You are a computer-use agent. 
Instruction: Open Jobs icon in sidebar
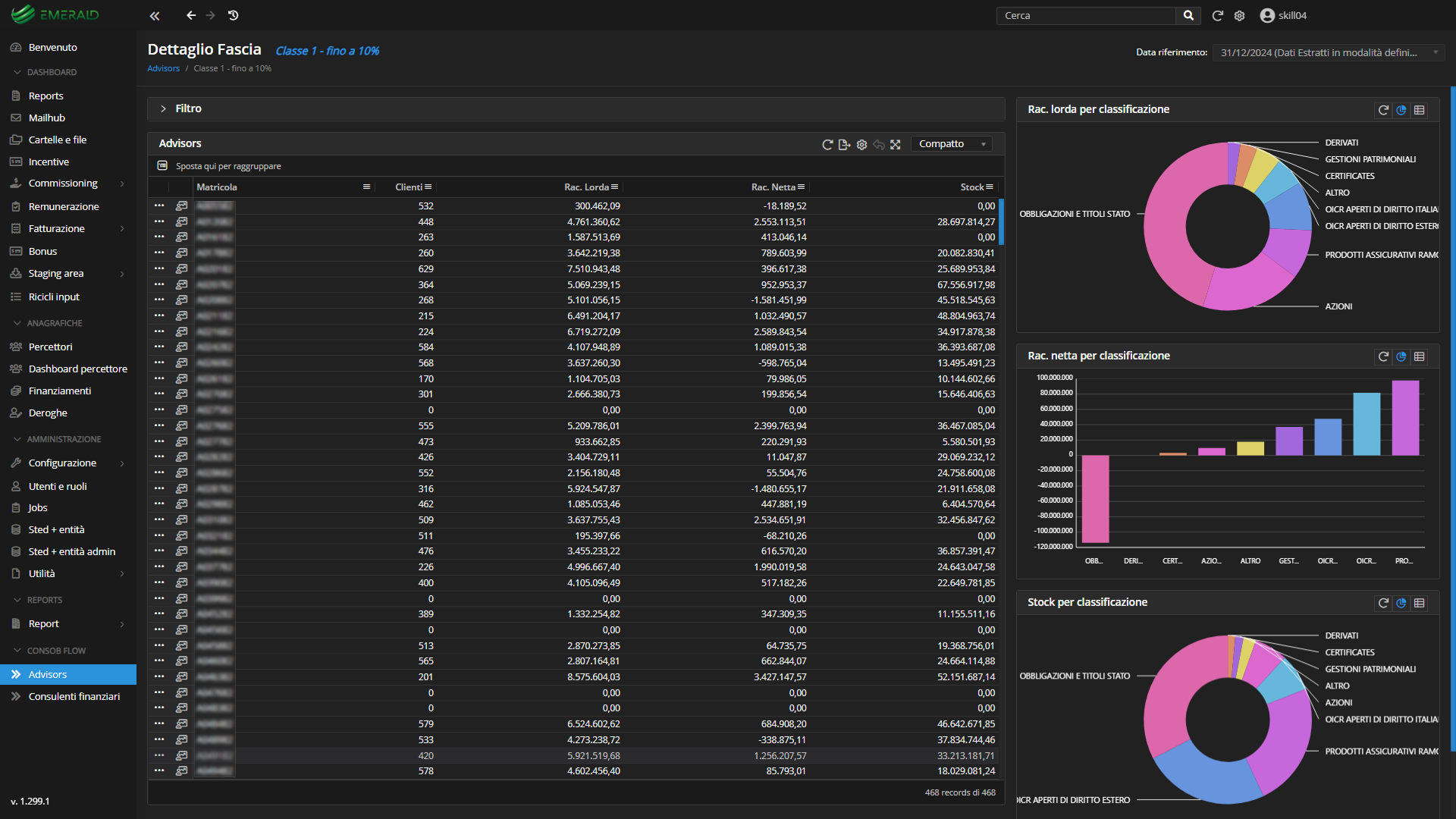coord(16,507)
